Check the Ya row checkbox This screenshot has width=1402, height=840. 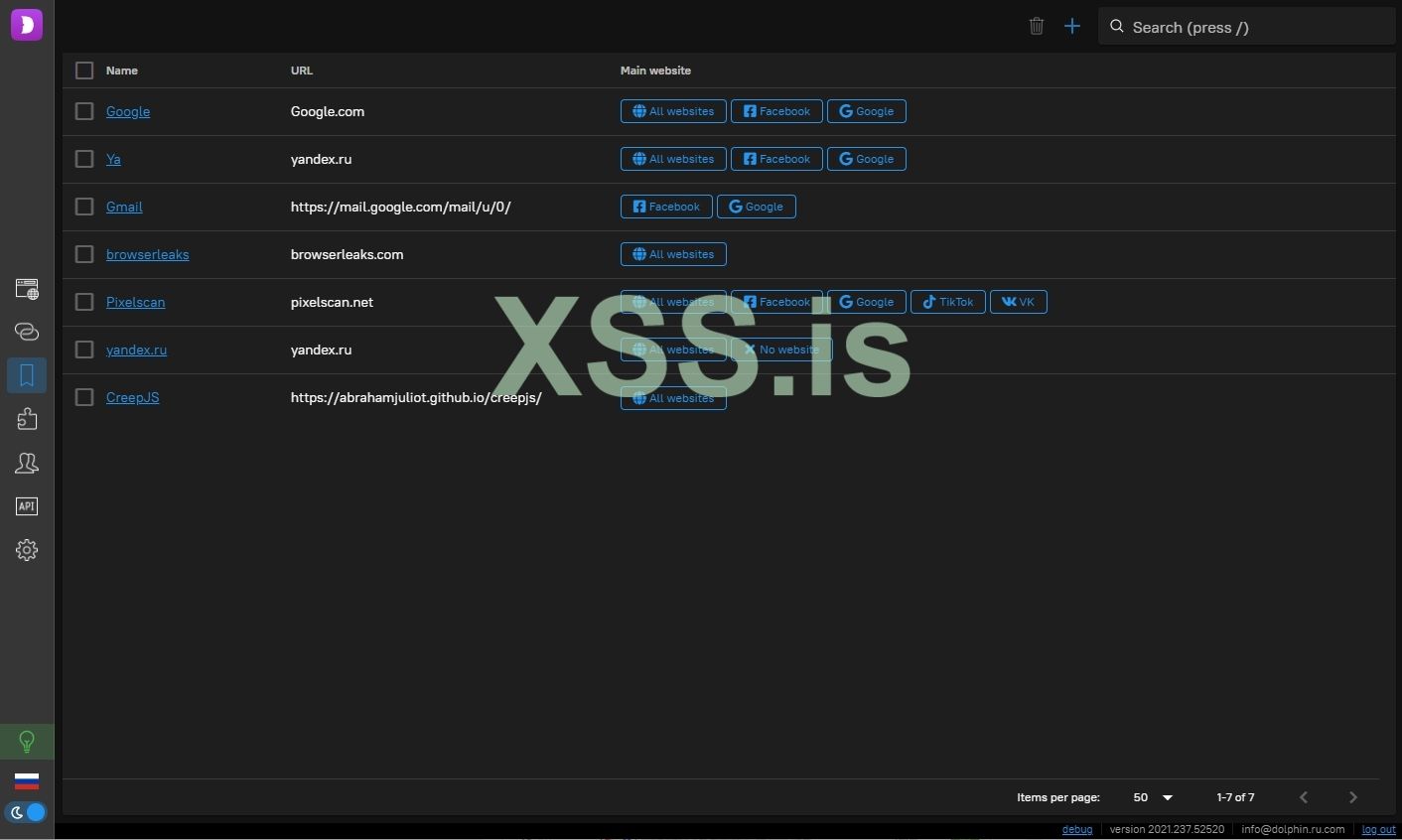tap(84, 159)
